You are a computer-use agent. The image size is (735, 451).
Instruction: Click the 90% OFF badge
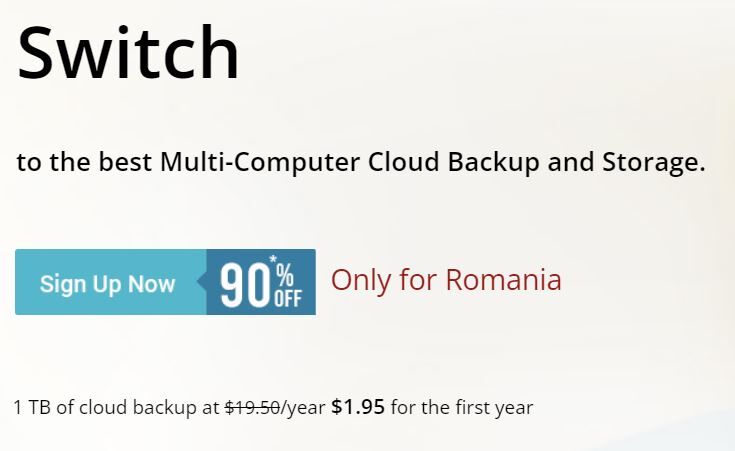point(261,282)
